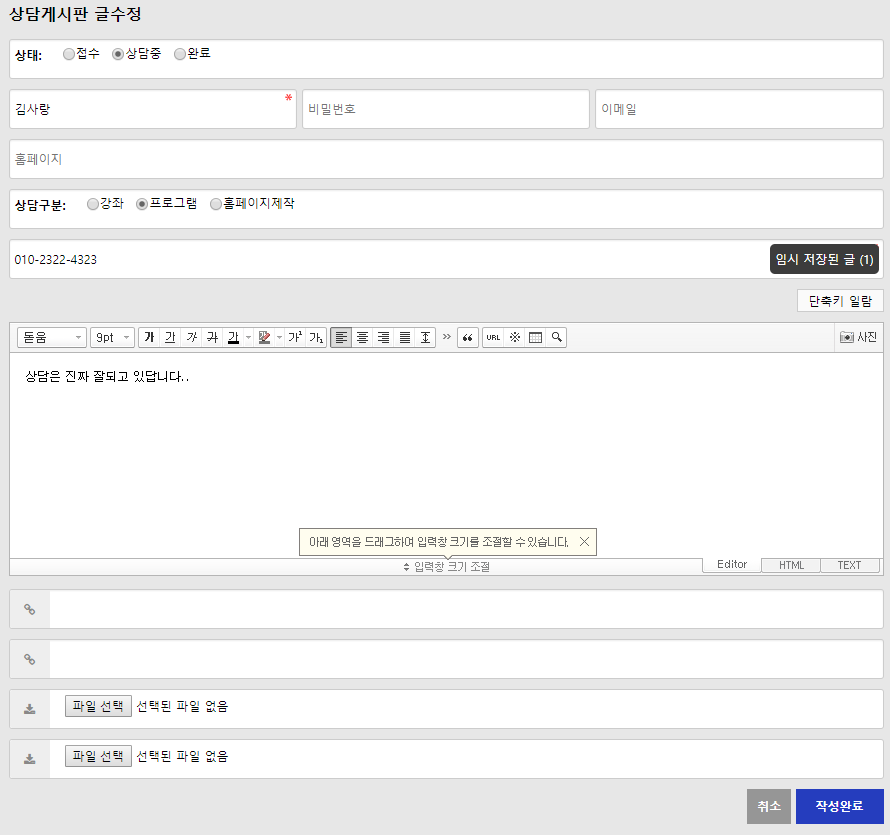Toggle bold formatting in the editor toolbar
This screenshot has height=835, width=890.
(149, 338)
